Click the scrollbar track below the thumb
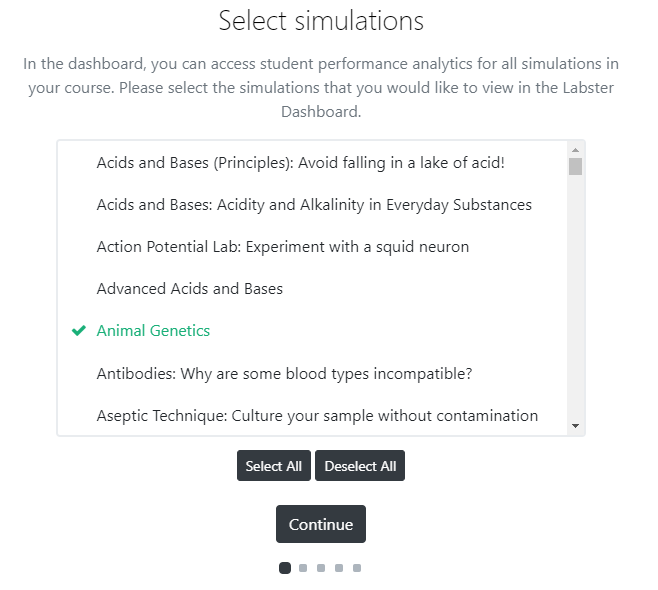The height and width of the screenshot is (590, 658). click(x=575, y=300)
